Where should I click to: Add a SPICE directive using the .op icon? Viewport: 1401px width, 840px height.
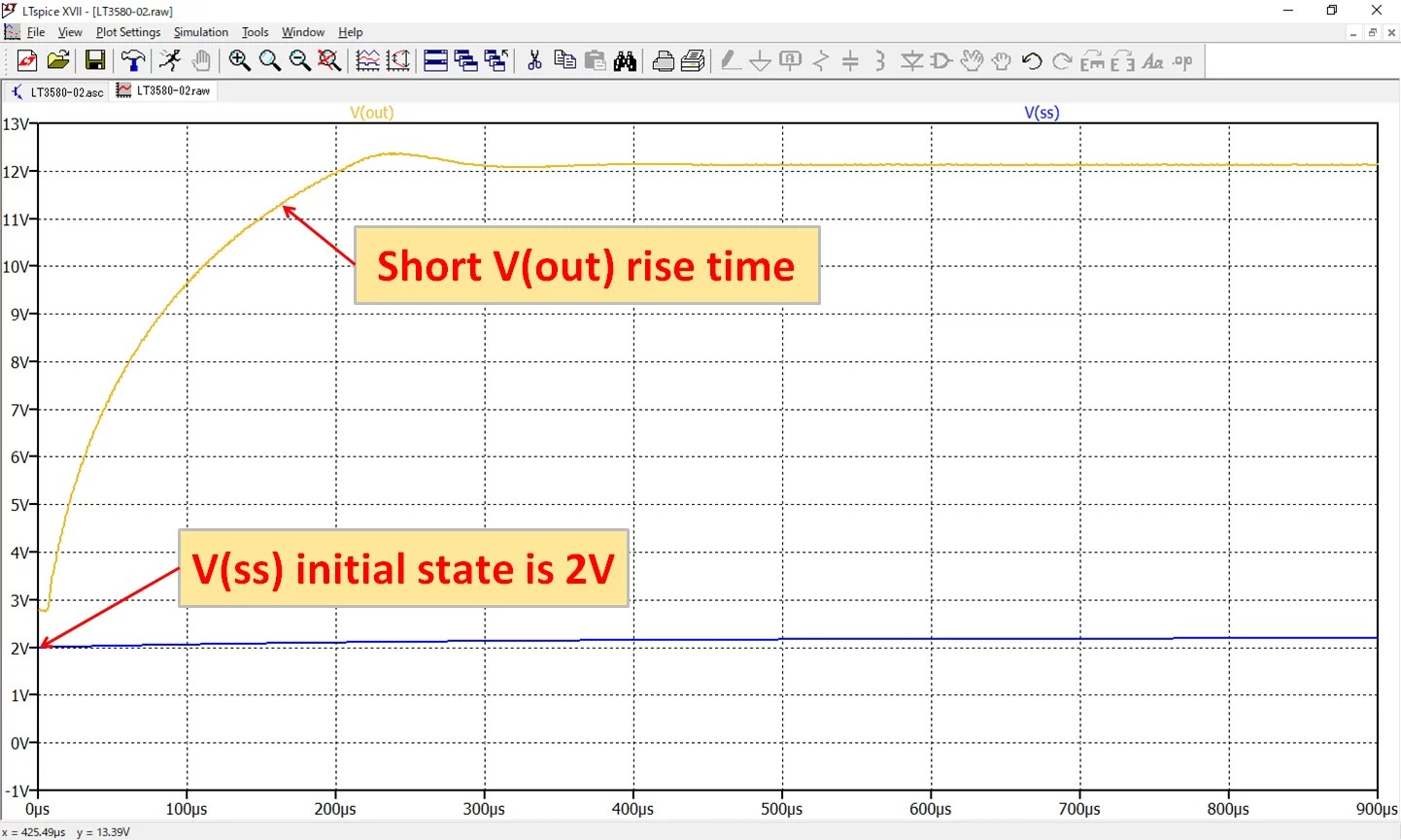point(1182,60)
